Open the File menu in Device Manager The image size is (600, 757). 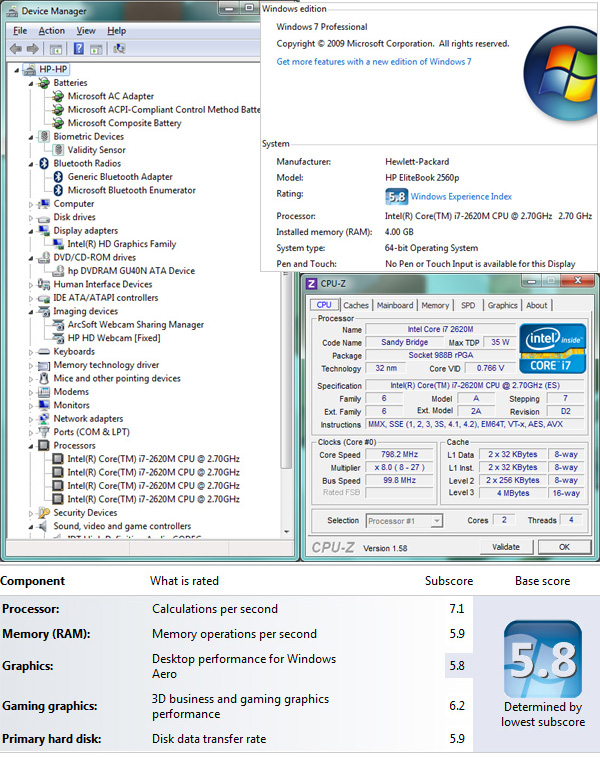coord(20,31)
